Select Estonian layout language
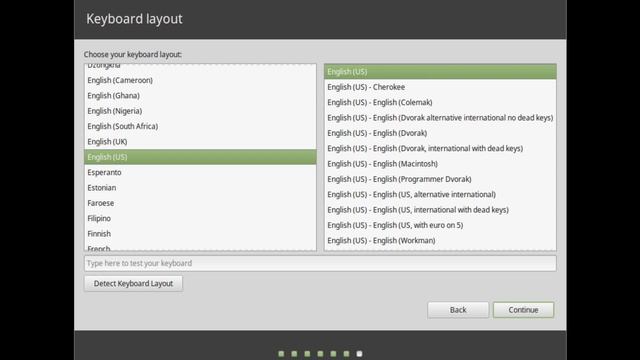 point(200,188)
